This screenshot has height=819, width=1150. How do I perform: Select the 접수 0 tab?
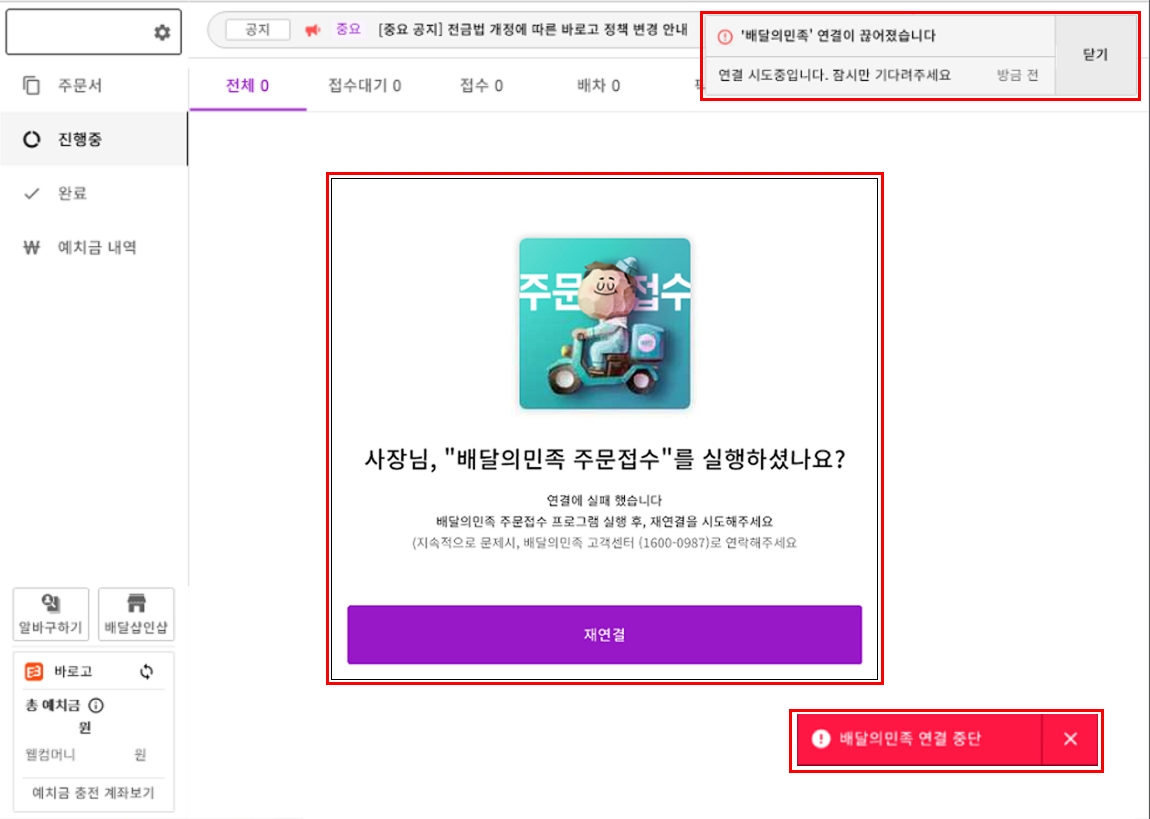pyautogui.click(x=481, y=86)
